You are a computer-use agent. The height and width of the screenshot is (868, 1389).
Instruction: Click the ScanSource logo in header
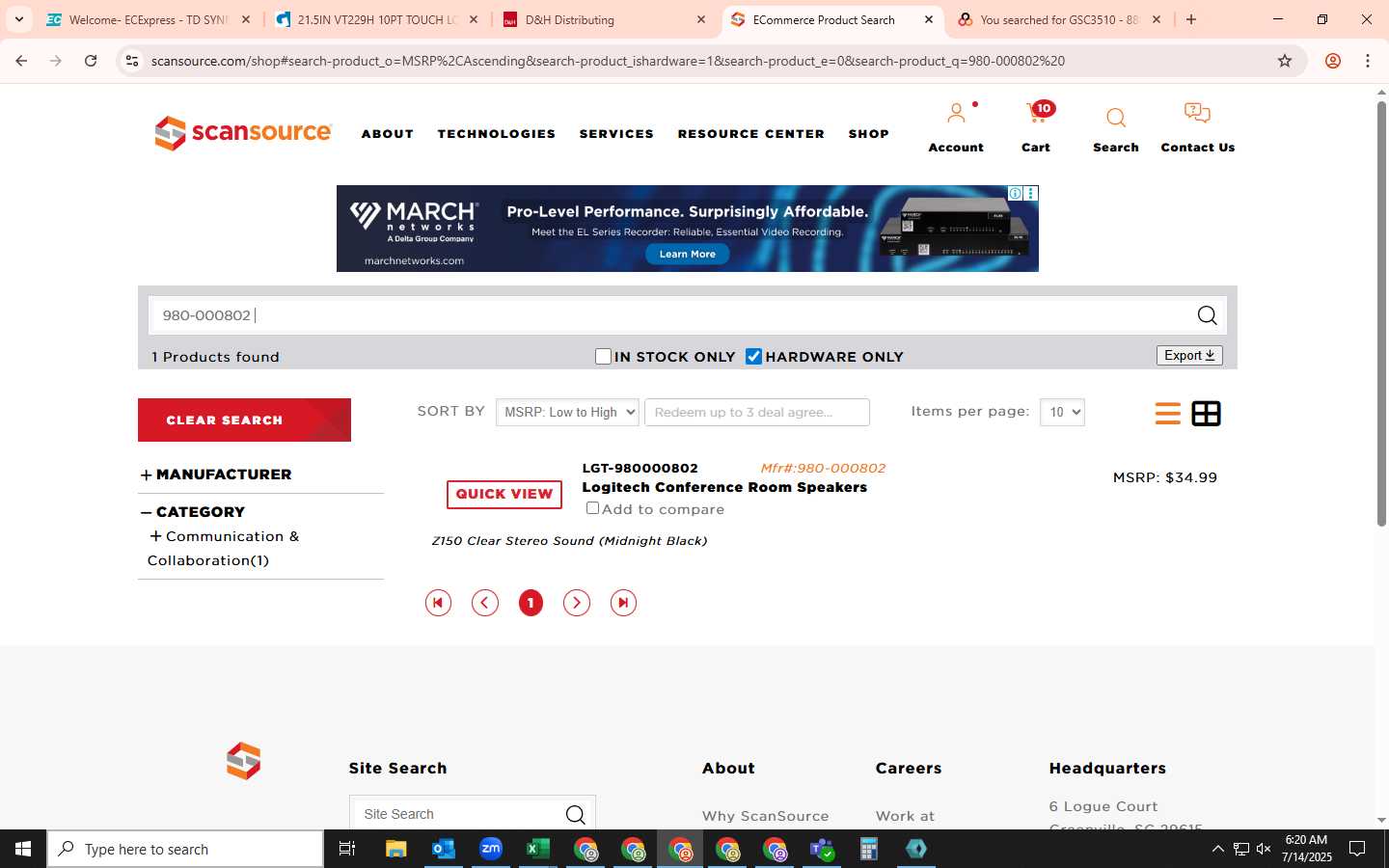[x=243, y=133]
